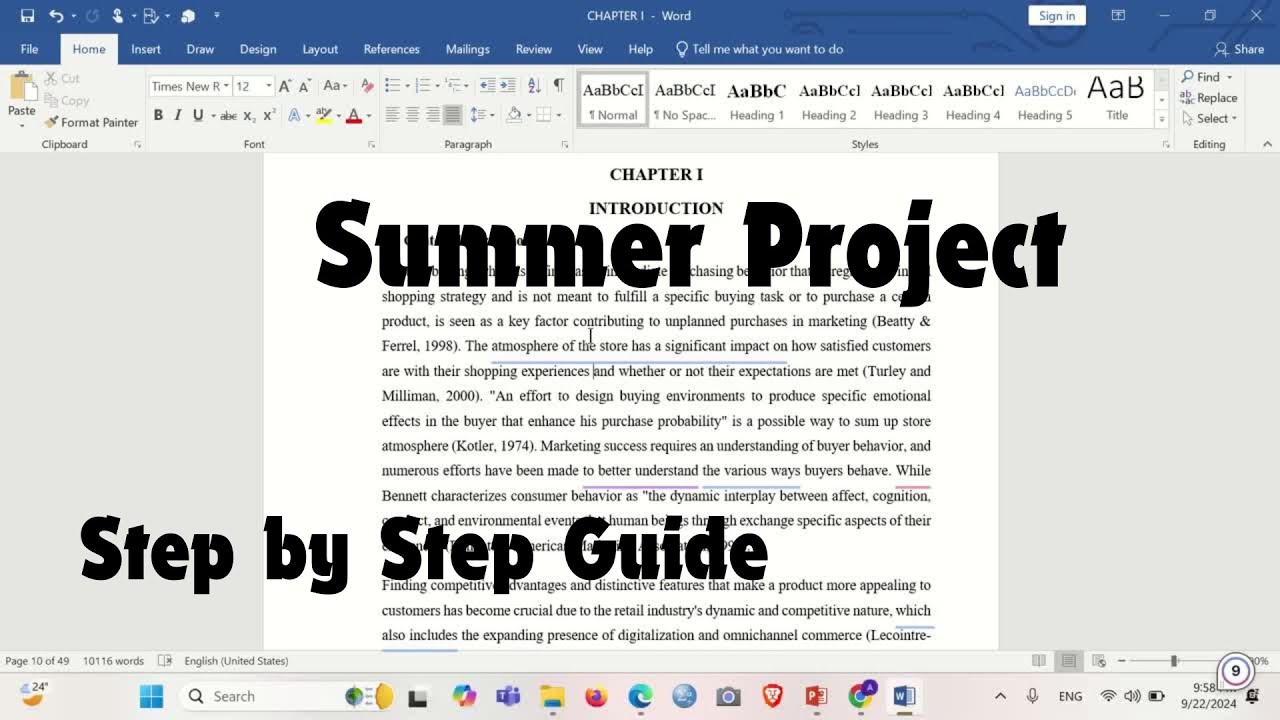Open PowerPoint from the taskbar

816,696
